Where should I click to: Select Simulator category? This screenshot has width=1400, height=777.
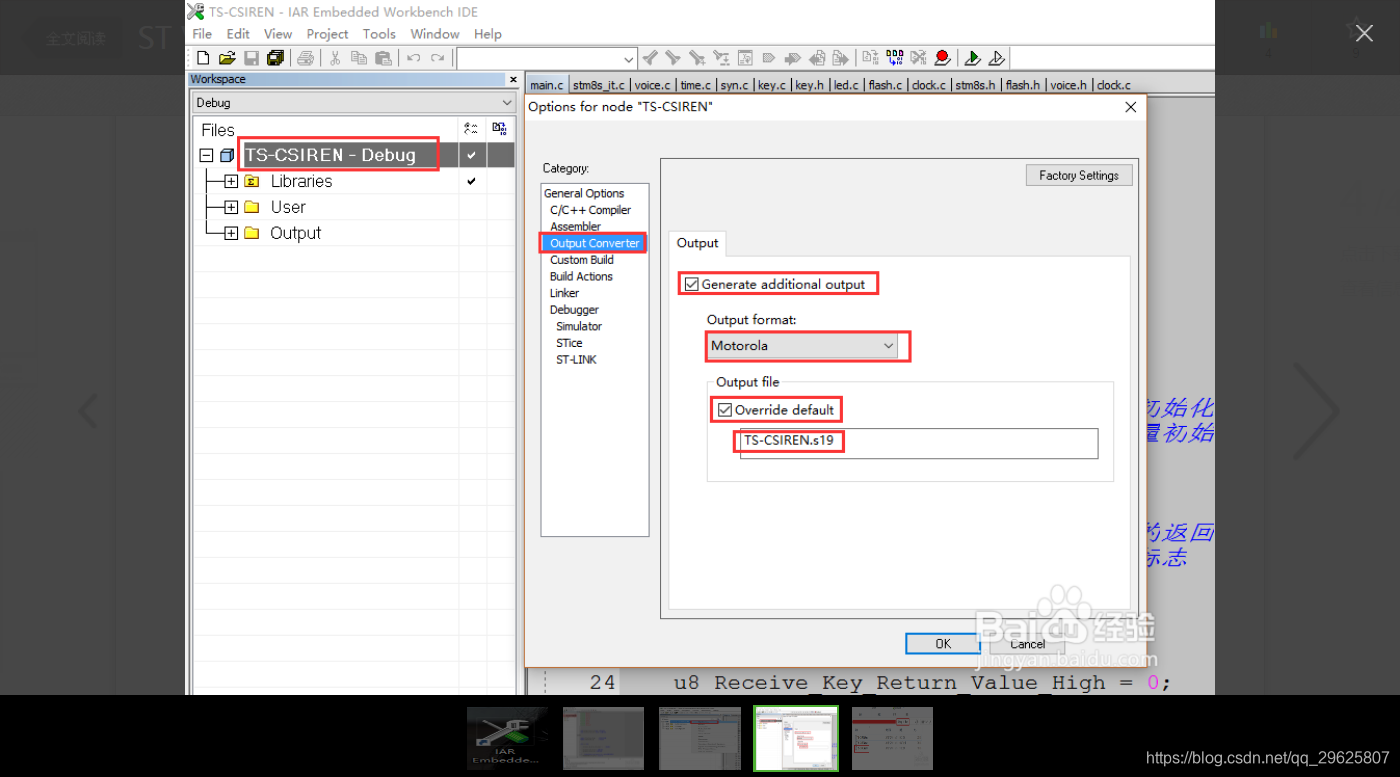(579, 326)
